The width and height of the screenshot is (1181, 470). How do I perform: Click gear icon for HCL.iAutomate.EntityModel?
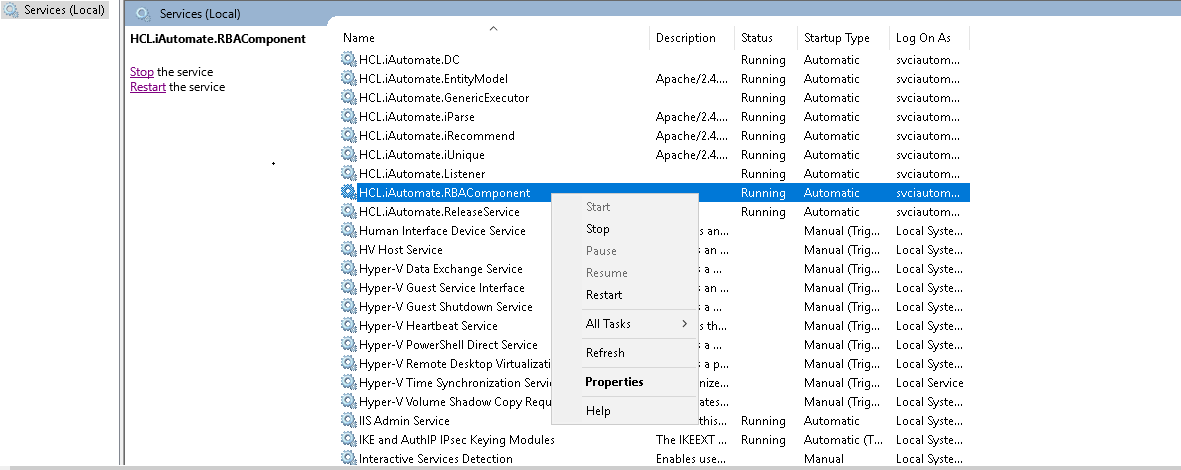coord(348,79)
